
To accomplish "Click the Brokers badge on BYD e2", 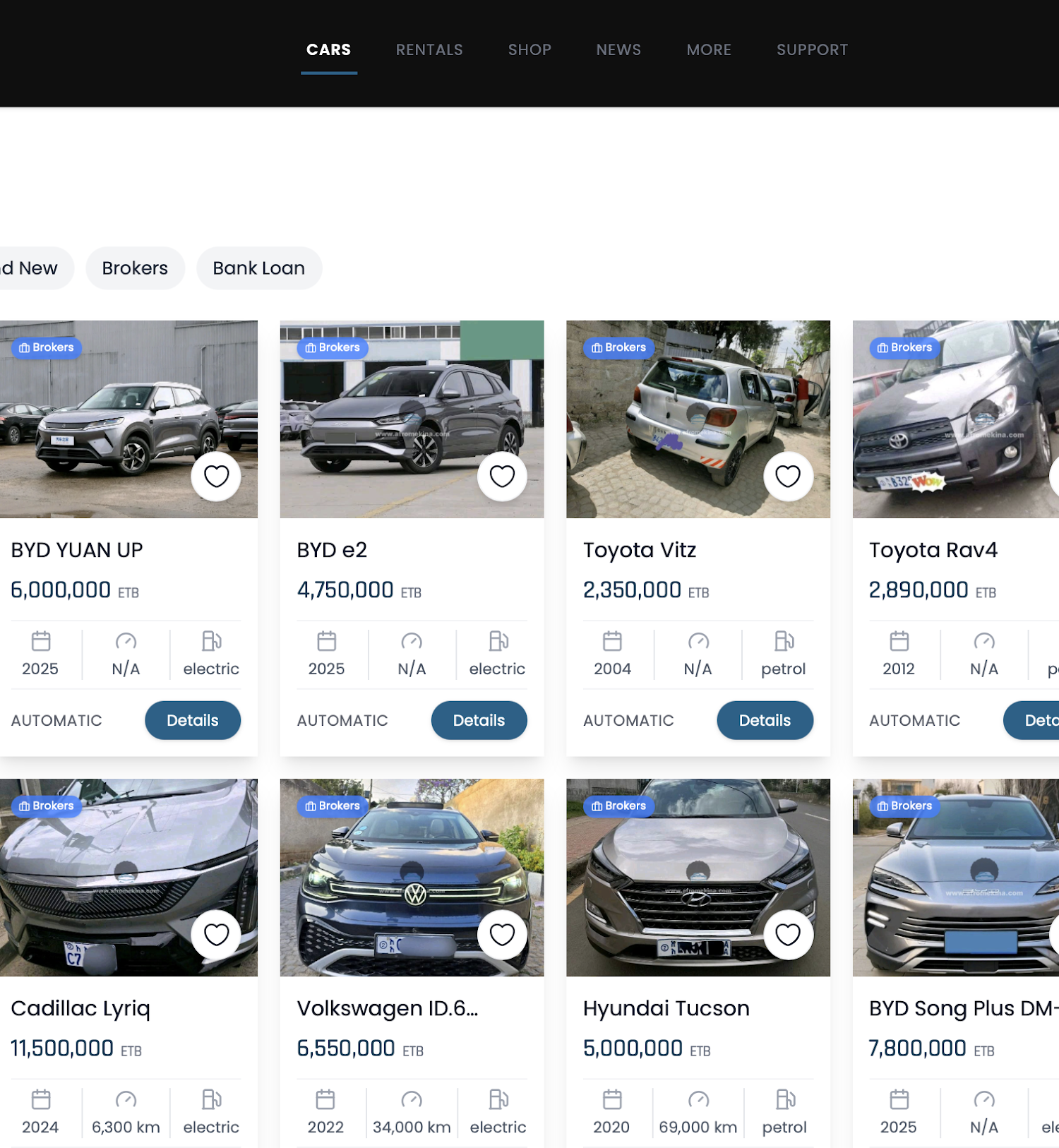I will tap(333, 347).
